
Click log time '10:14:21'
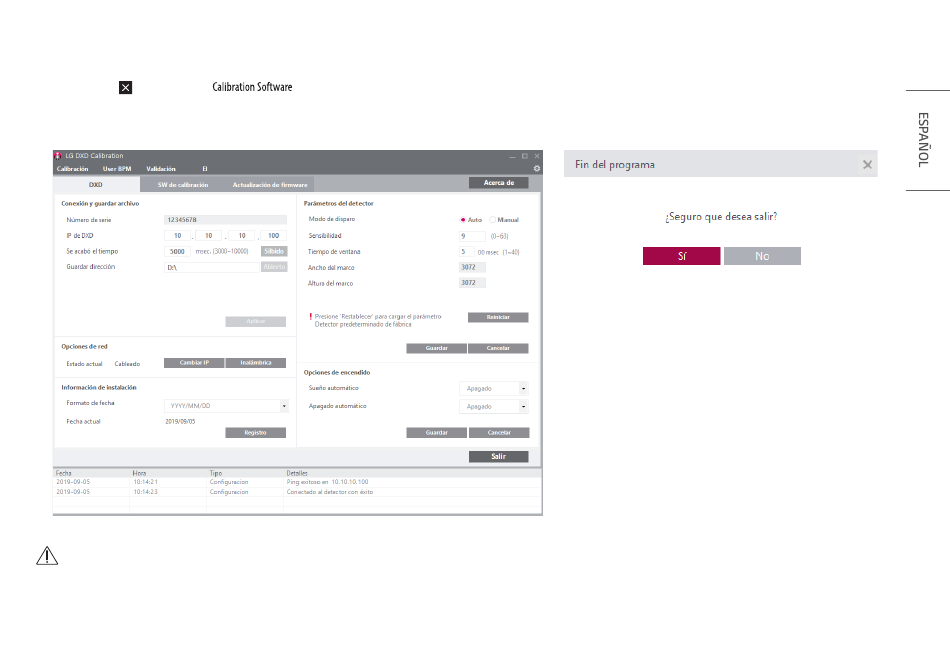[x=145, y=482]
